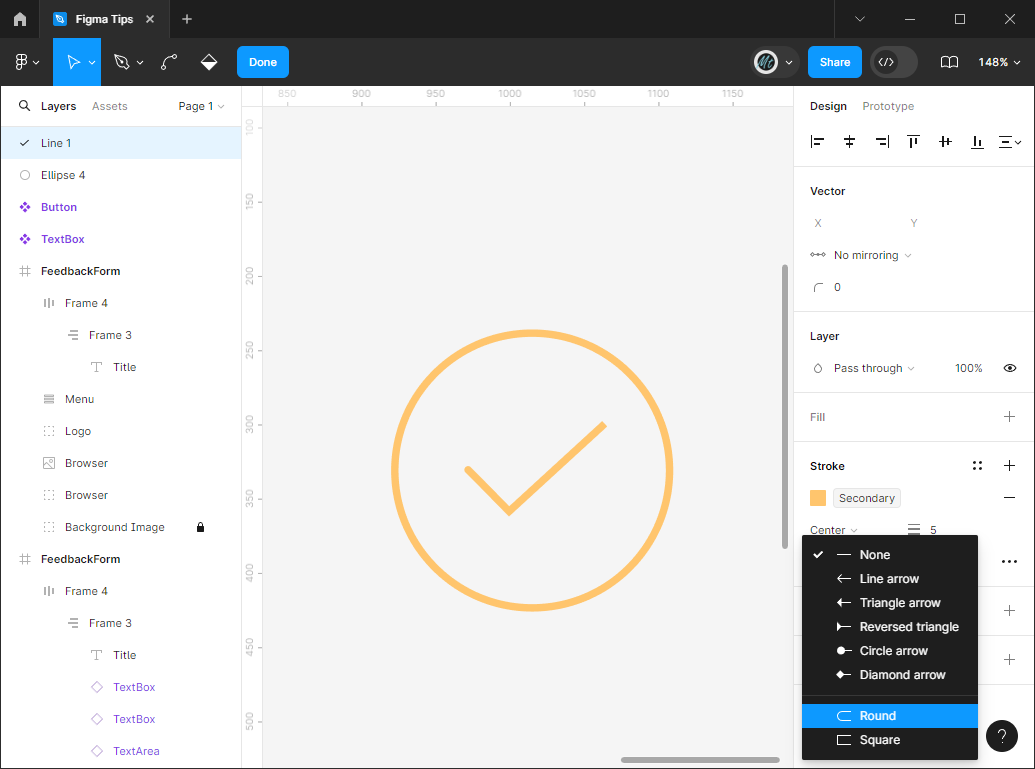Switch to the Assets tab
Screen dimensions: 1035x769
(110, 106)
